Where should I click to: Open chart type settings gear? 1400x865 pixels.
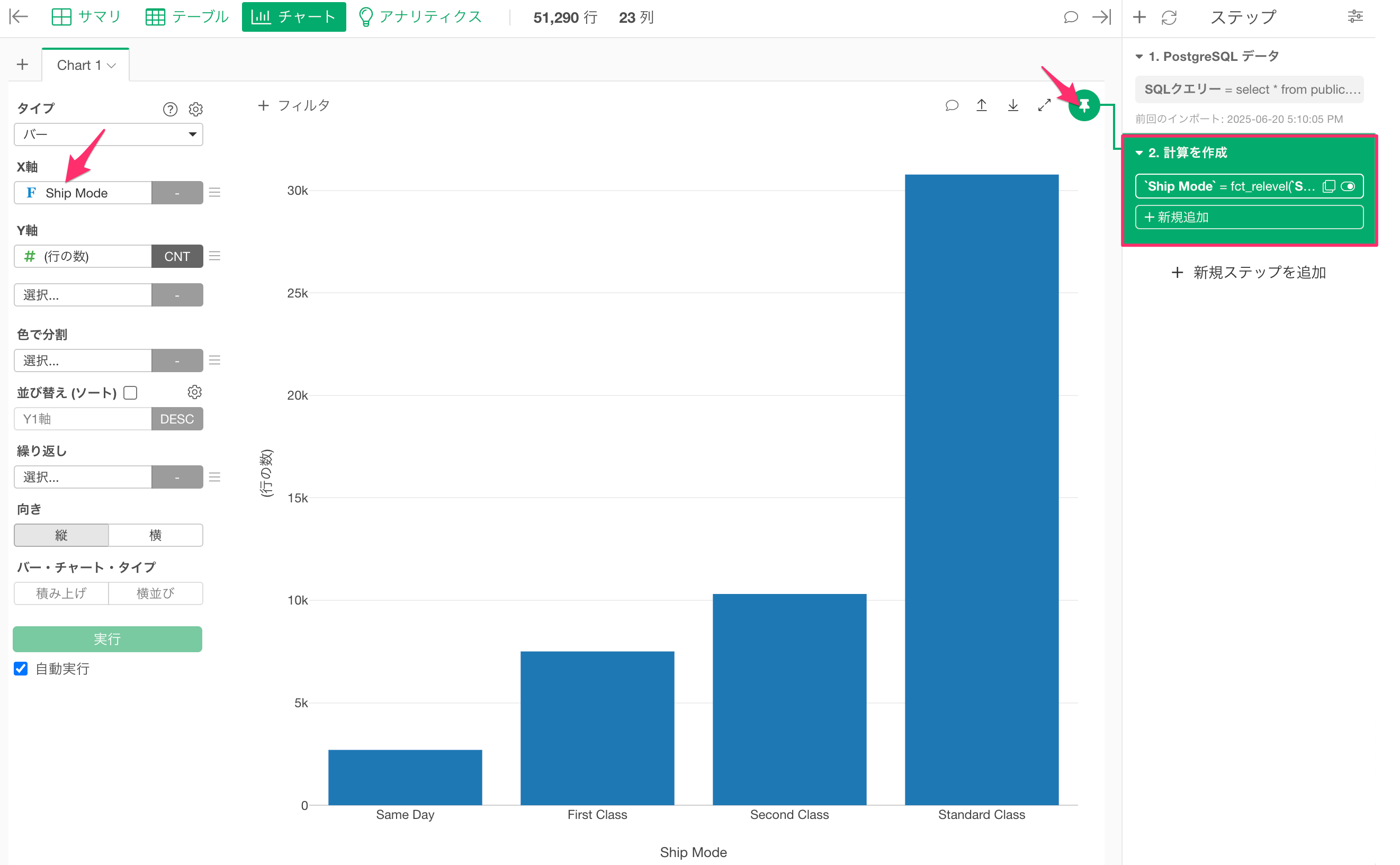(x=196, y=109)
